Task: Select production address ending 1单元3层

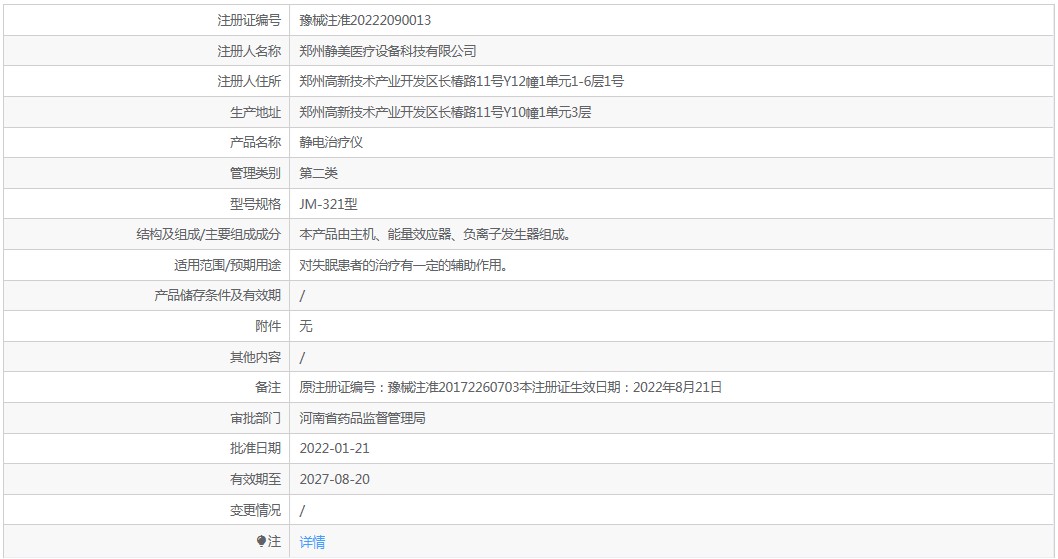Action: tap(445, 112)
